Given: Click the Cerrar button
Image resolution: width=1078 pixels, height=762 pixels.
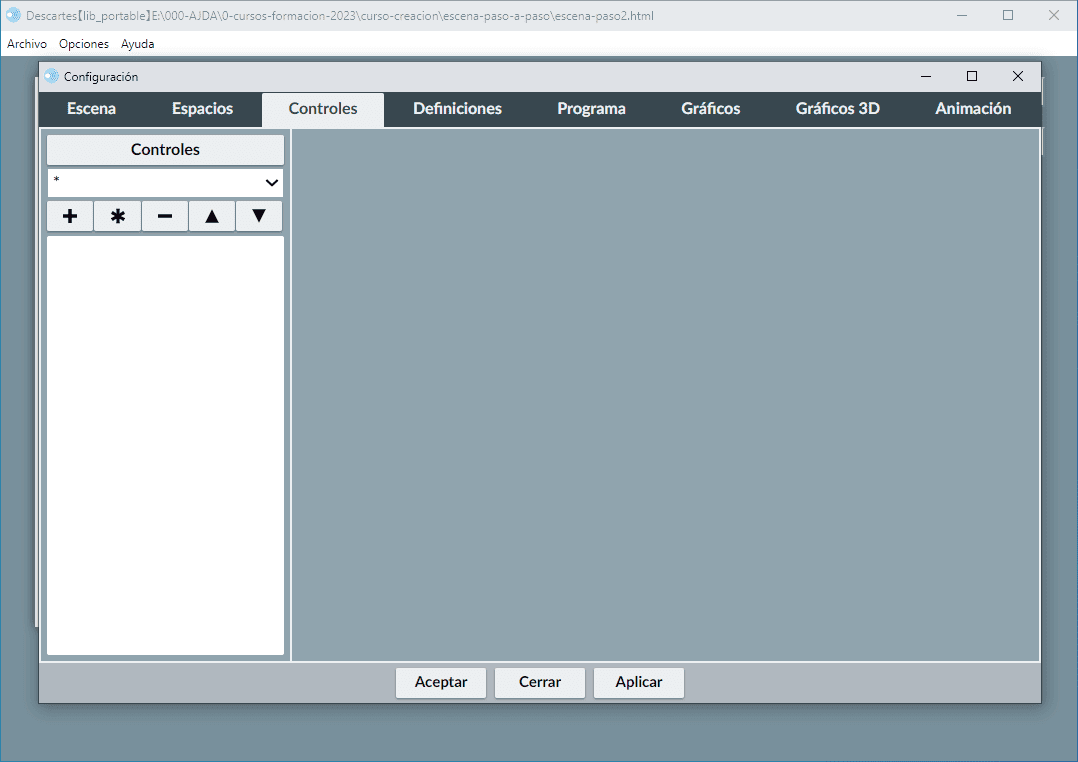Looking at the screenshot, I should 539,682.
